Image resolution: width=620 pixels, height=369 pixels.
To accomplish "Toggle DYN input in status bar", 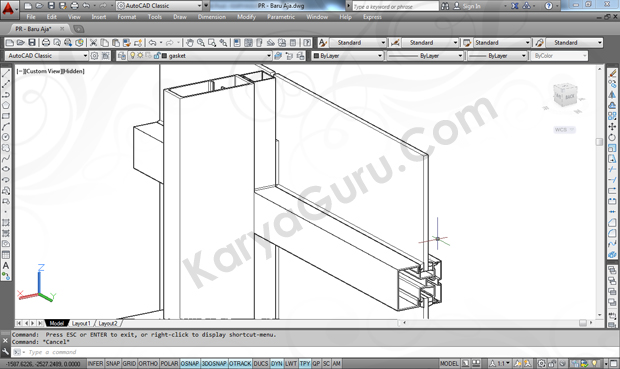I will pos(276,363).
